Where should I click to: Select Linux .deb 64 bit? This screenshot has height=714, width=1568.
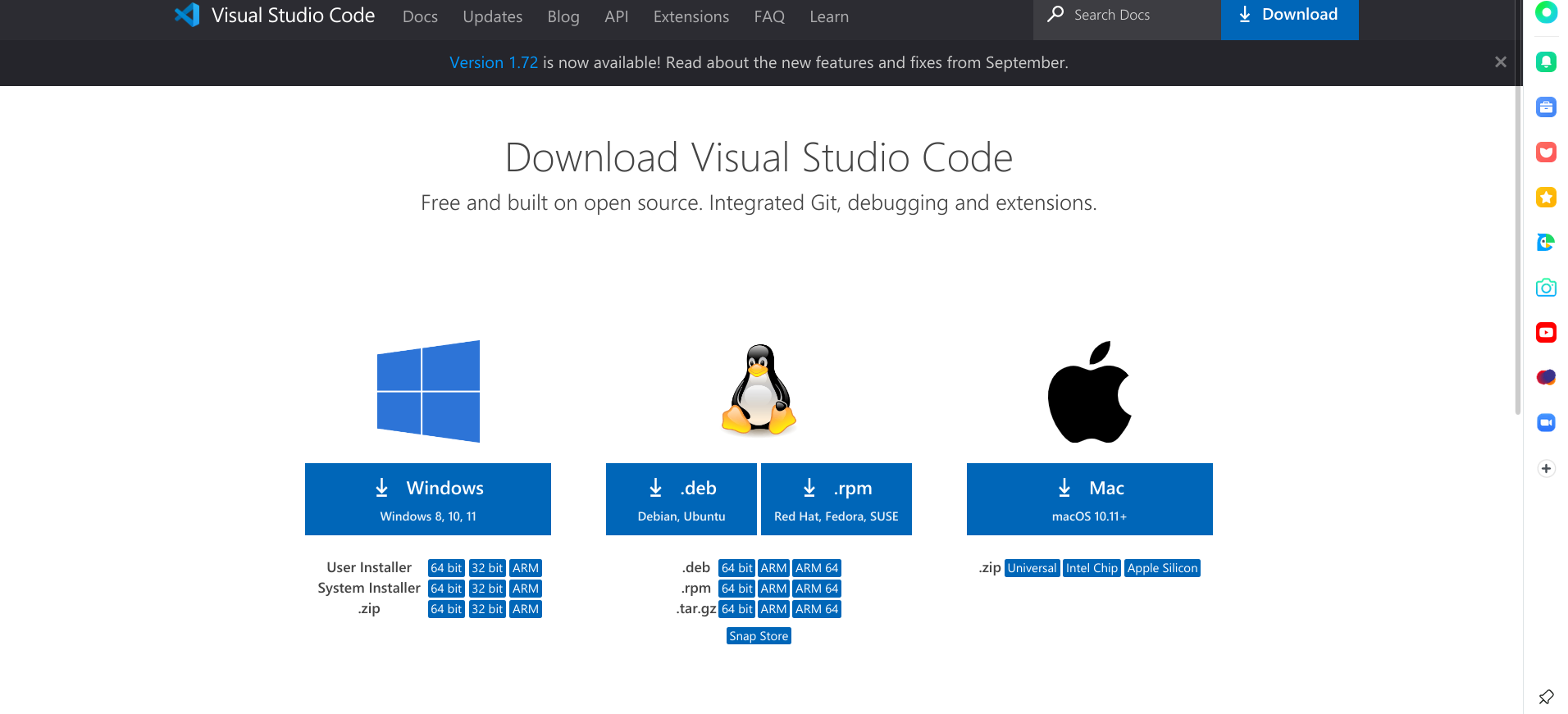click(736, 568)
